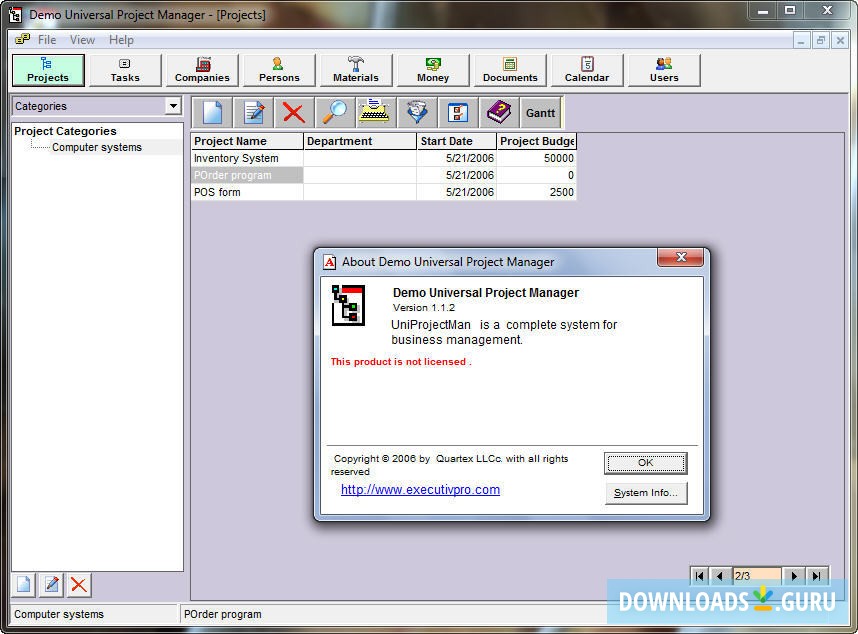This screenshot has width=858, height=634.
Task: Click the Start Date column header
Action: [457, 141]
